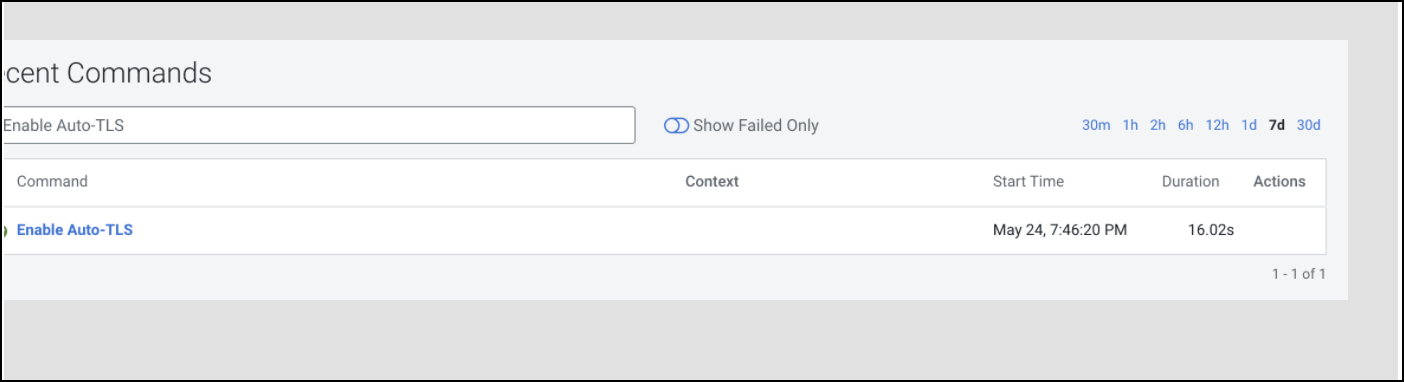Image resolution: width=1404 pixels, height=382 pixels.
Task: Click the Command column header
Action: [x=52, y=182]
